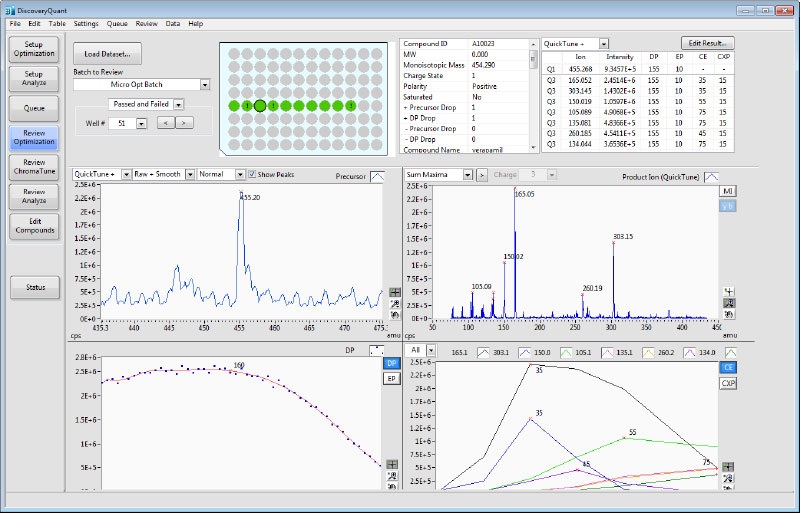The height and width of the screenshot is (513, 800).
Task: Select zoom tool on product ion graph
Action: click(x=728, y=302)
